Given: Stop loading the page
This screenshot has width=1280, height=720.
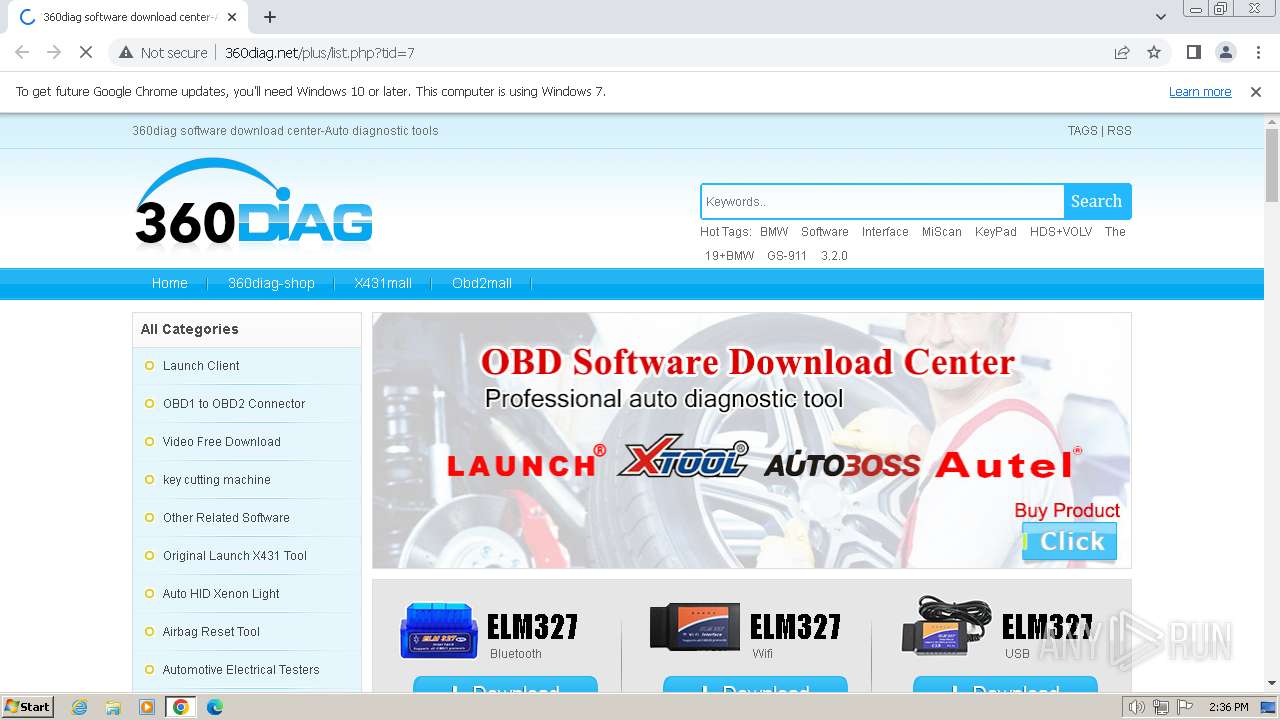Looking at the screenshot, I should tap(86, 53).
